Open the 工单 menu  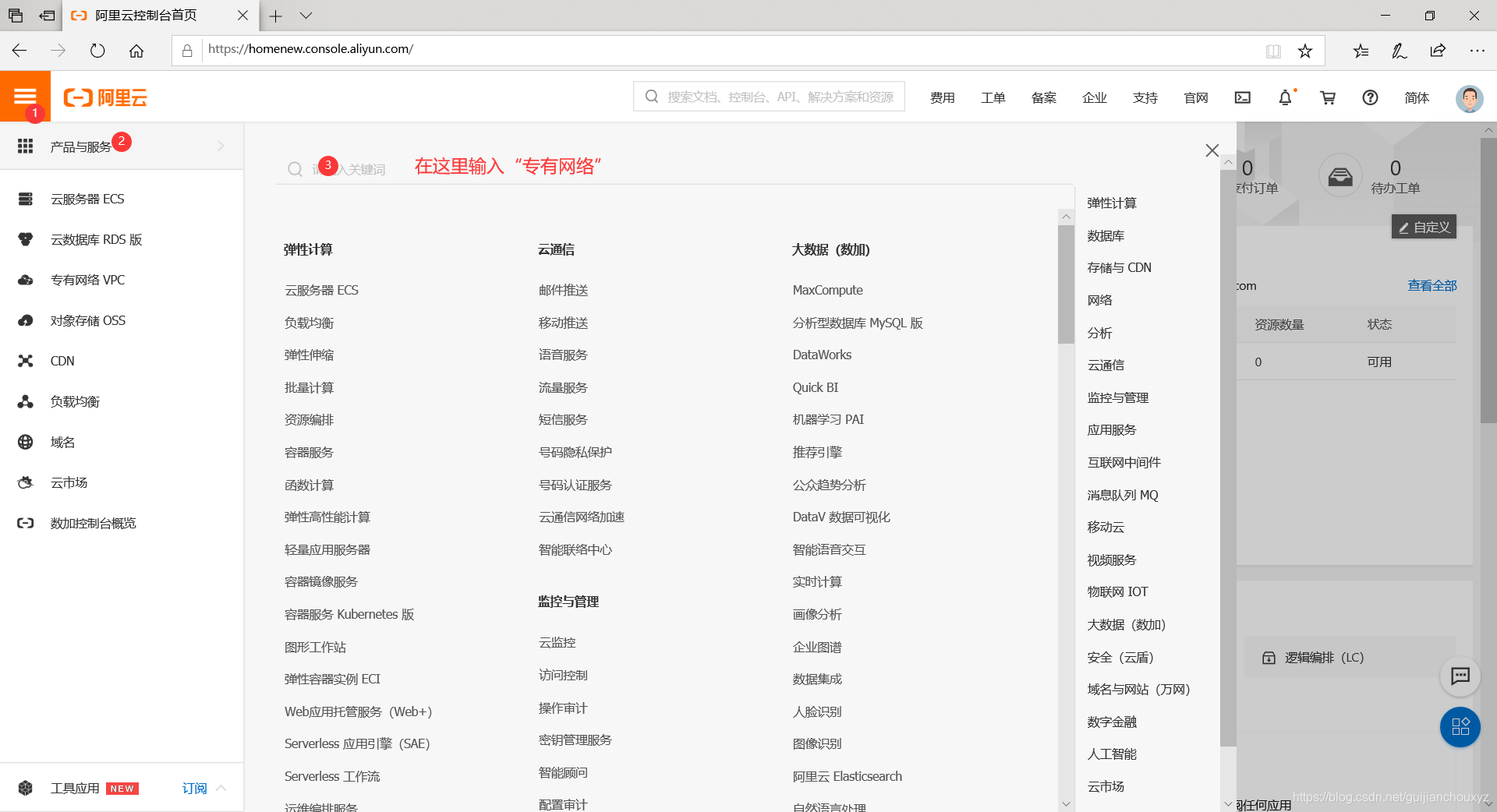(993, 97)
